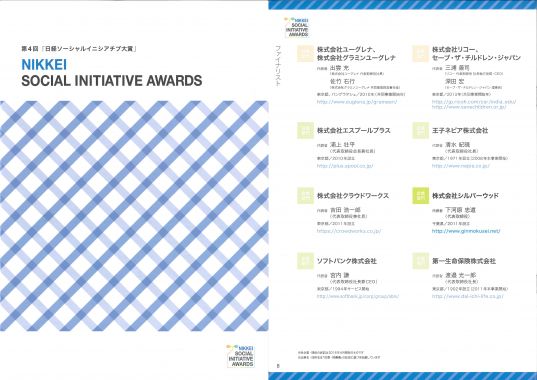Click the 株式会社シルバーウッド company heading
This screenshot has width=537, height=380.
pyautogui.click(x=465, y=195)
